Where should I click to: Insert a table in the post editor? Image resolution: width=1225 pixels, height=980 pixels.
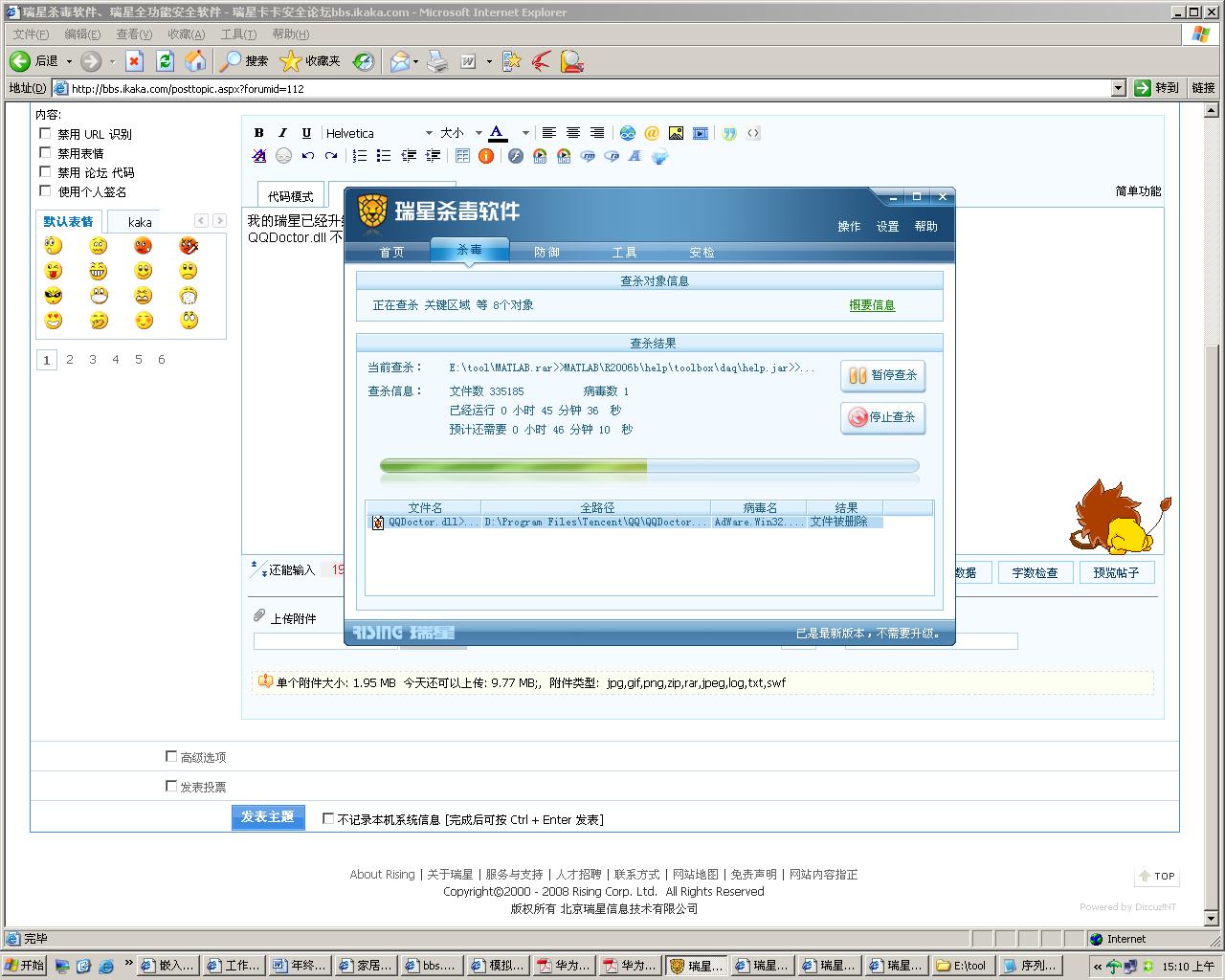click(x=462, y=156)
